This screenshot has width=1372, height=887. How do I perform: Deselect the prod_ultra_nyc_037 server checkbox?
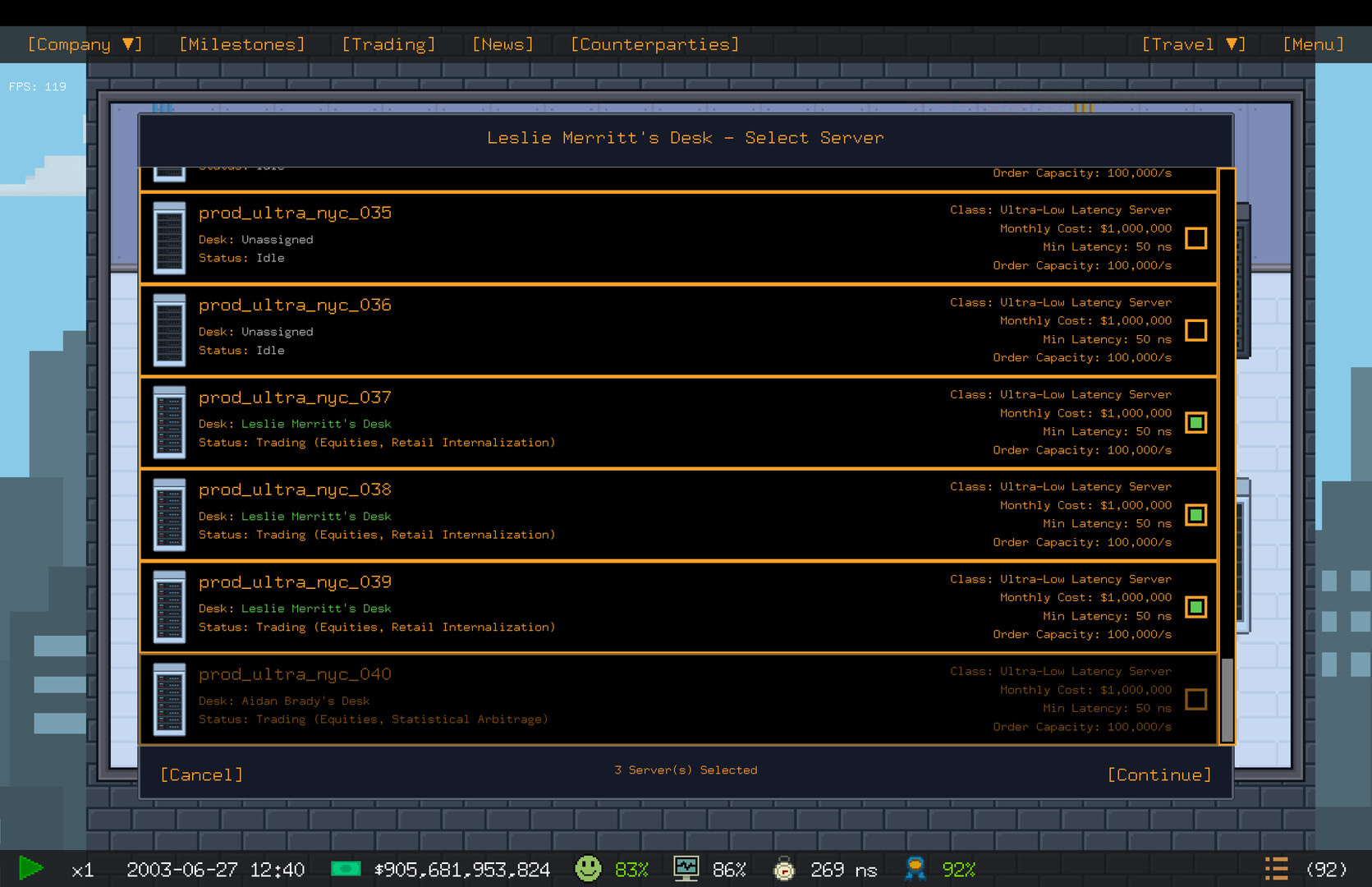click(1196, 422)
